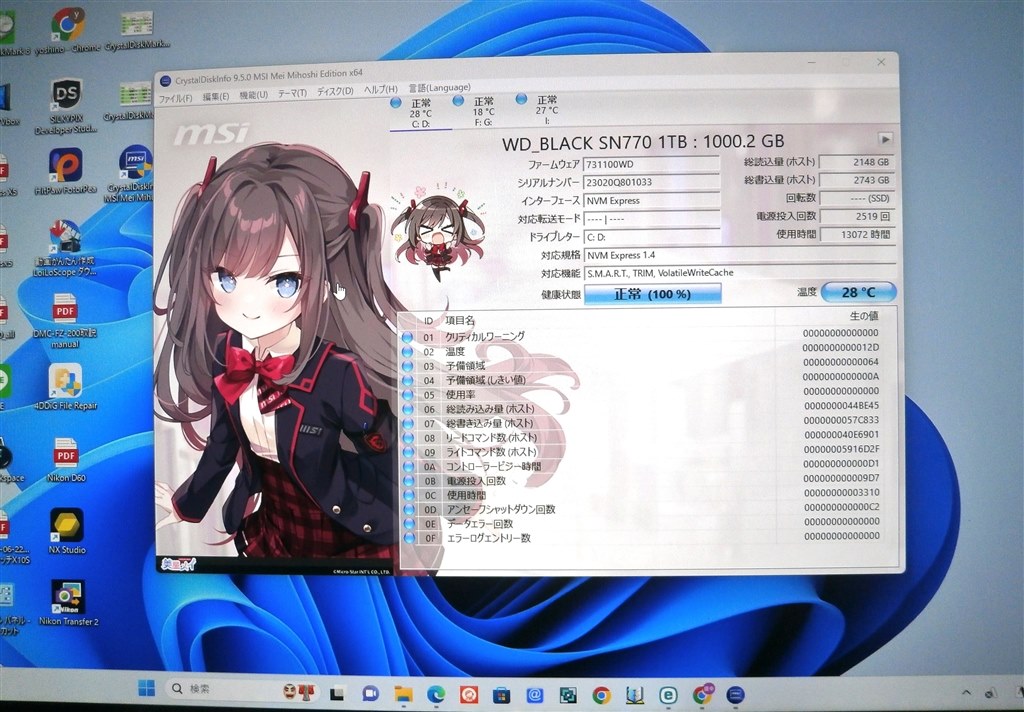Open LoiLoScope desktop shortcut
This screenshot has width=1024, height=712.
(x=65, y=248)
